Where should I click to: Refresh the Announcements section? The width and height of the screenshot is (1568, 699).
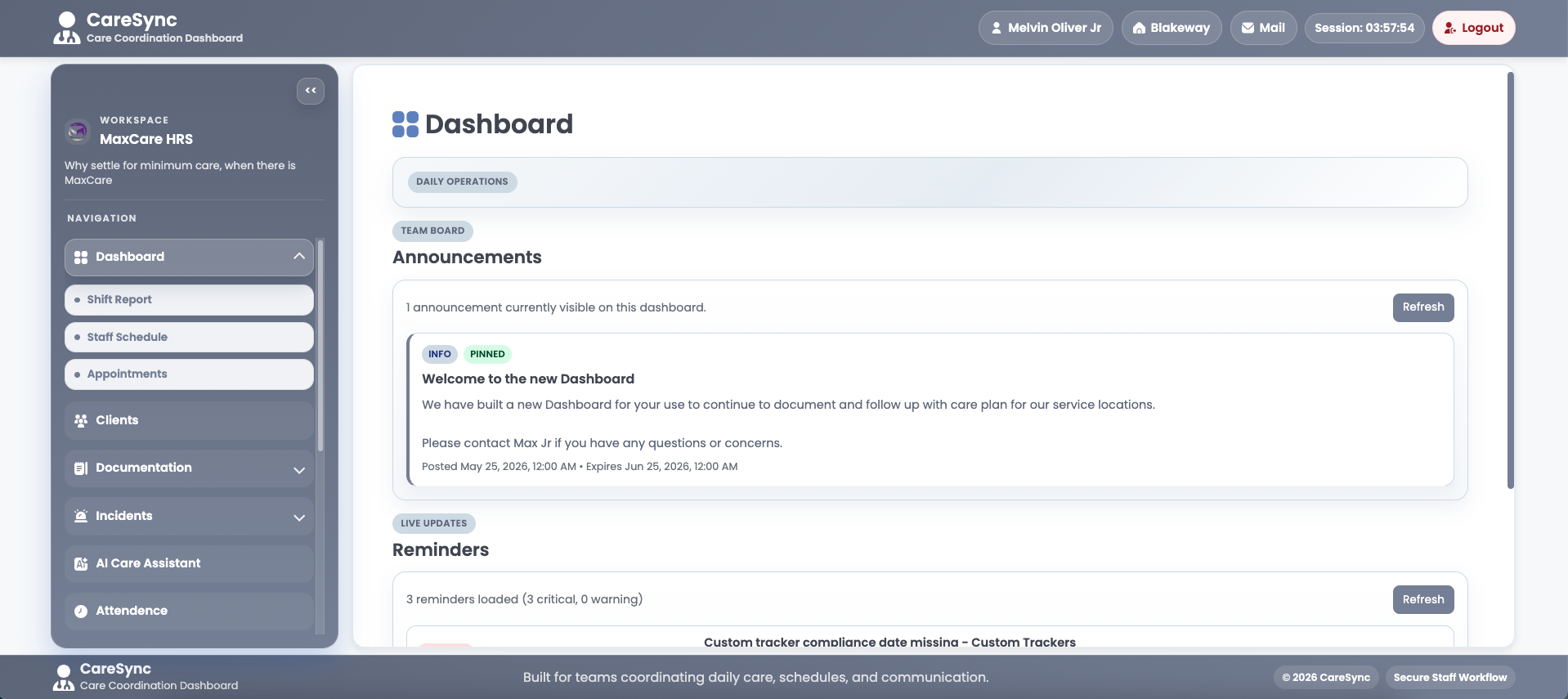point(1423,307)
